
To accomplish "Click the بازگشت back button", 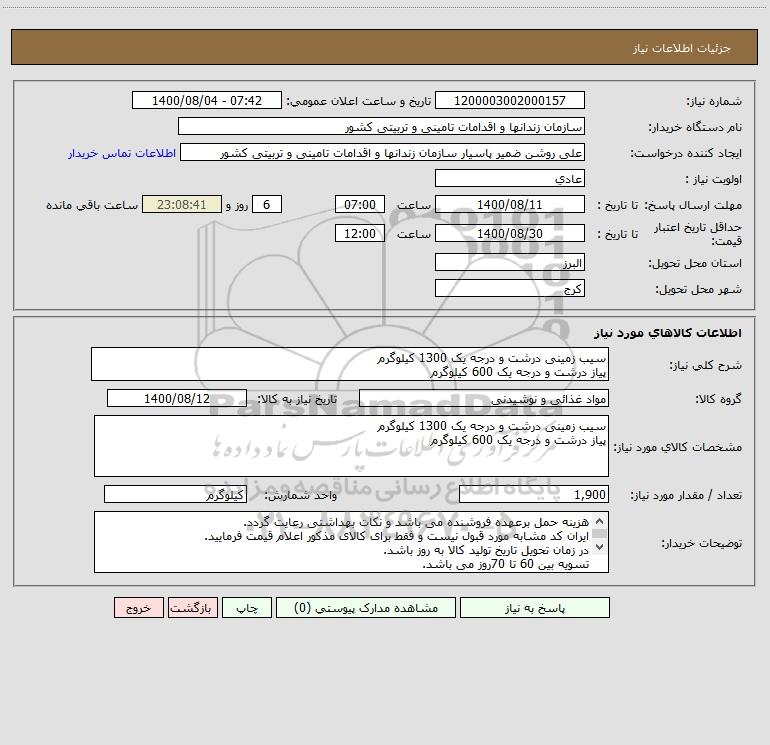I will click(x=192, y=608).
